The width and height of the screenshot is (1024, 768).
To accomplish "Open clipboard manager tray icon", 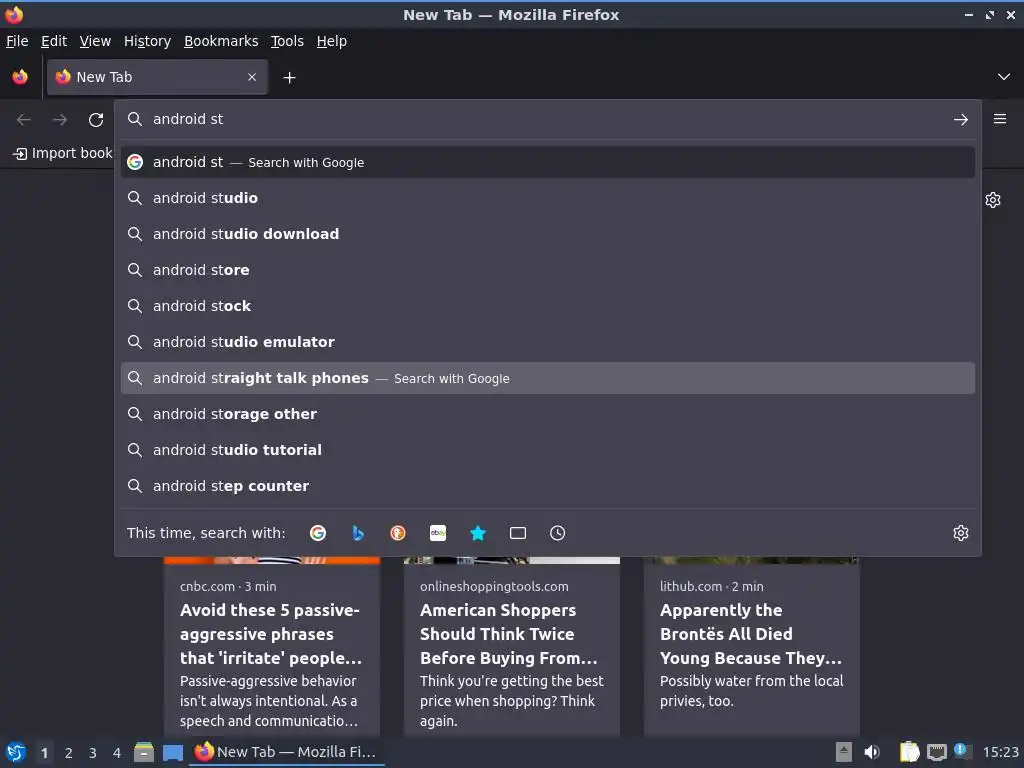I will point(909,752).
